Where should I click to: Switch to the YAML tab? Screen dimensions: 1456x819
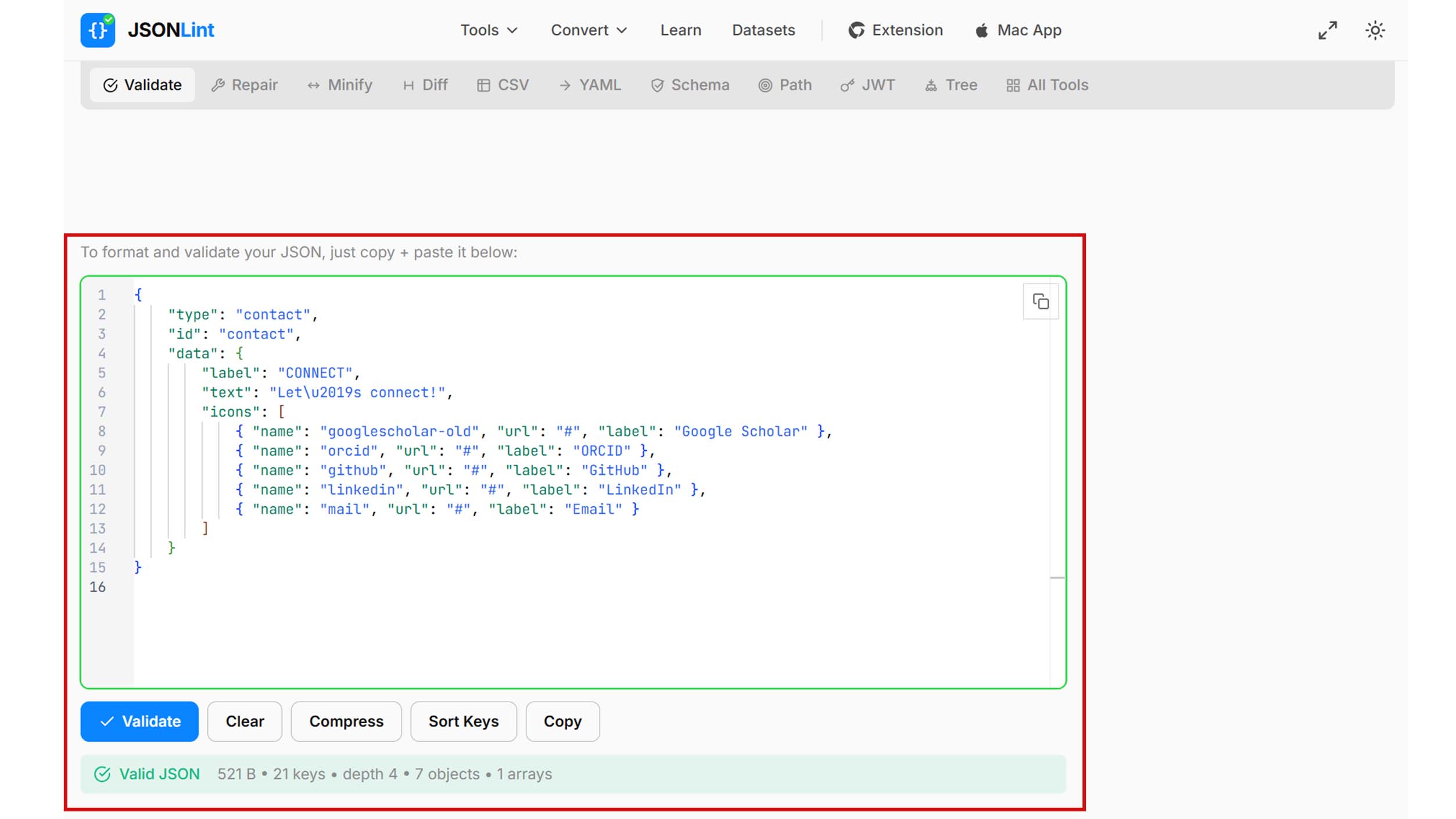click(590, 85)
